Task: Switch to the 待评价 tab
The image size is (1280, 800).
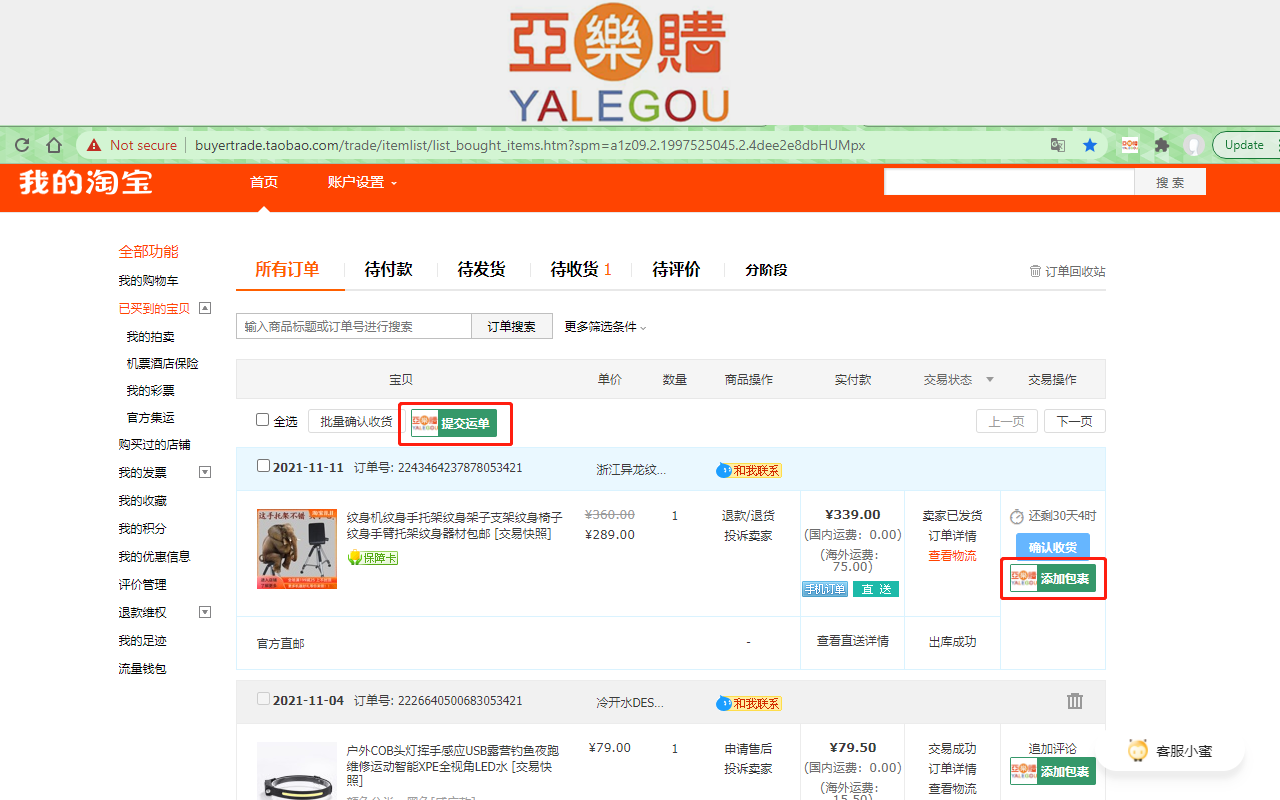Action: pyautogui.click(x=676, y=269)
